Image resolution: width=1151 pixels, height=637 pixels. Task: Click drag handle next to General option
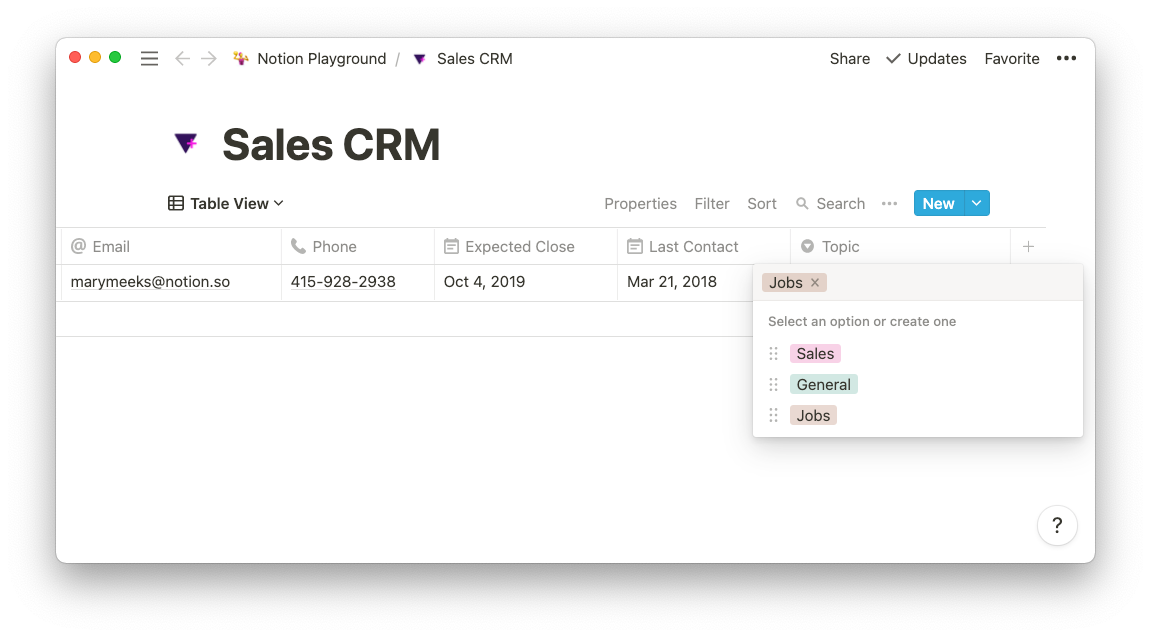[x=774, y=385]
